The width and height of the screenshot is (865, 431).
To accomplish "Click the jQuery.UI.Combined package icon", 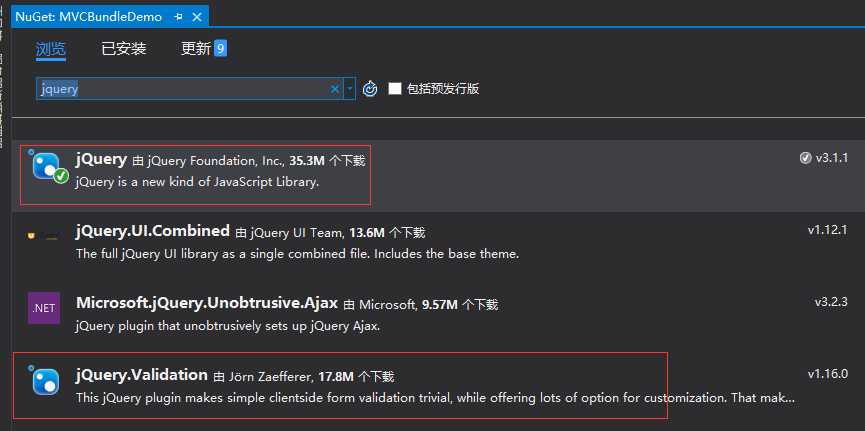I will 43,237.
